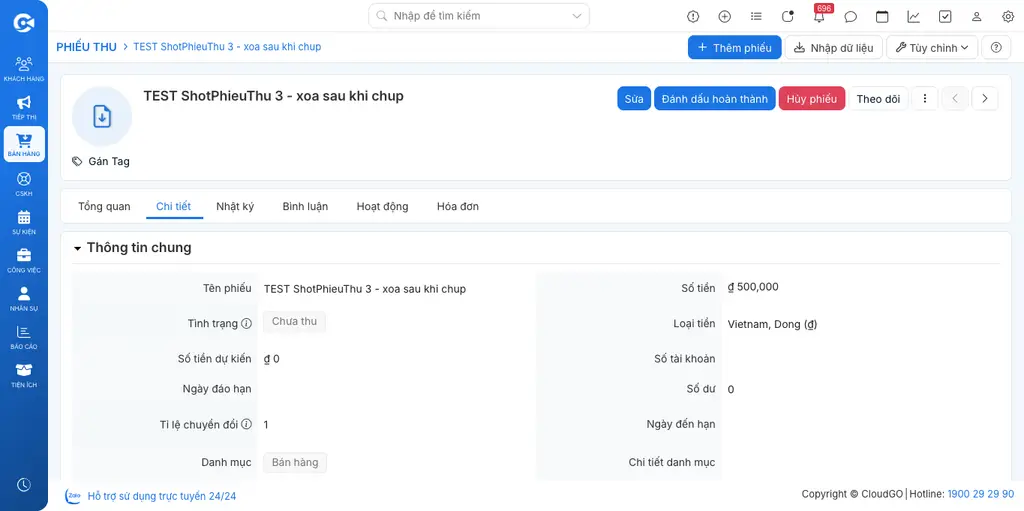Open the Tùy chỉnh dropdown
Image resolution: width=1024 pixels, height=511 pixels.
[932, 47]
